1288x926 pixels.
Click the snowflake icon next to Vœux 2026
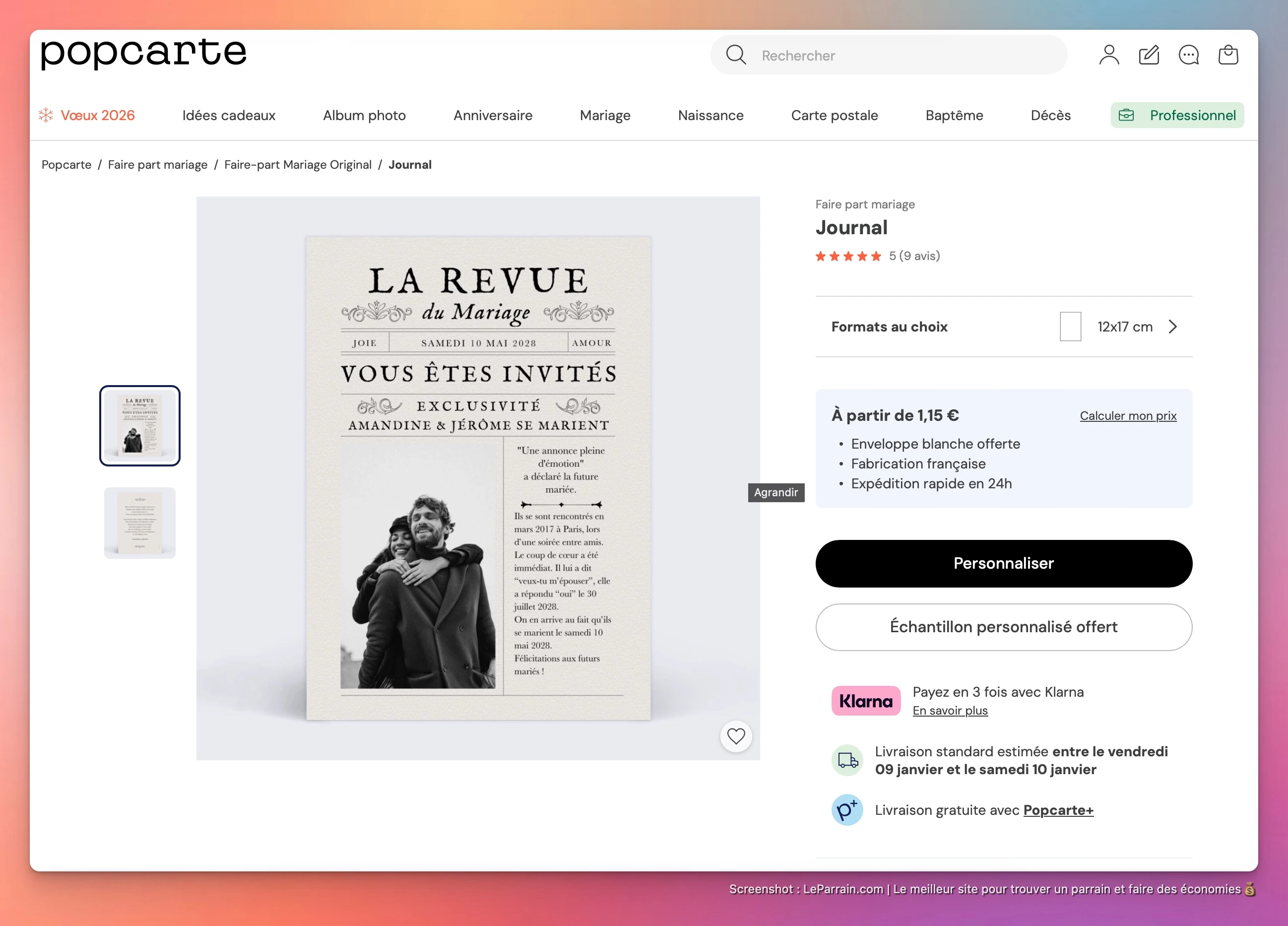click(x=46, y=115)
